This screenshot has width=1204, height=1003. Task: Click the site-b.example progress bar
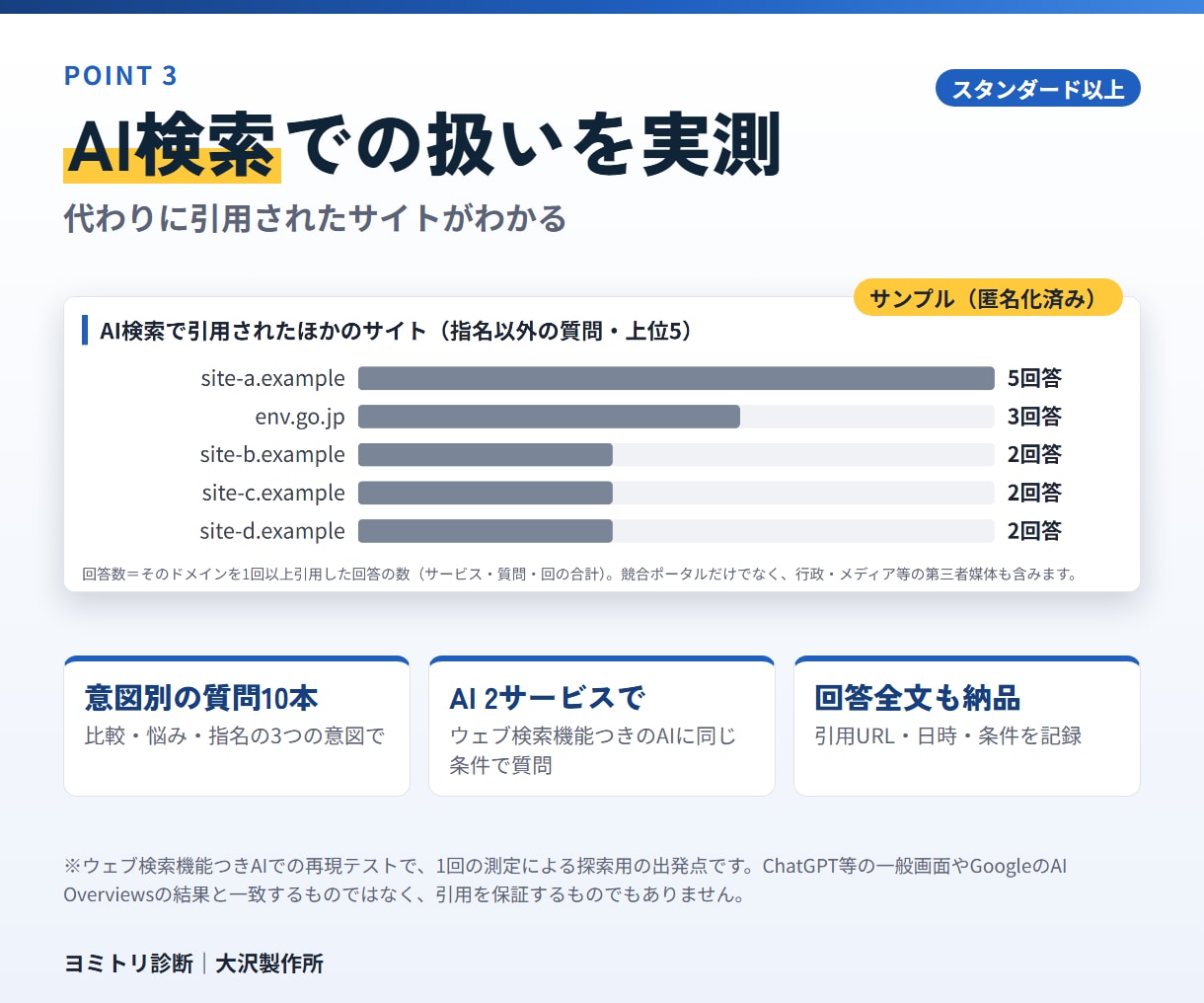coord(676,454)
